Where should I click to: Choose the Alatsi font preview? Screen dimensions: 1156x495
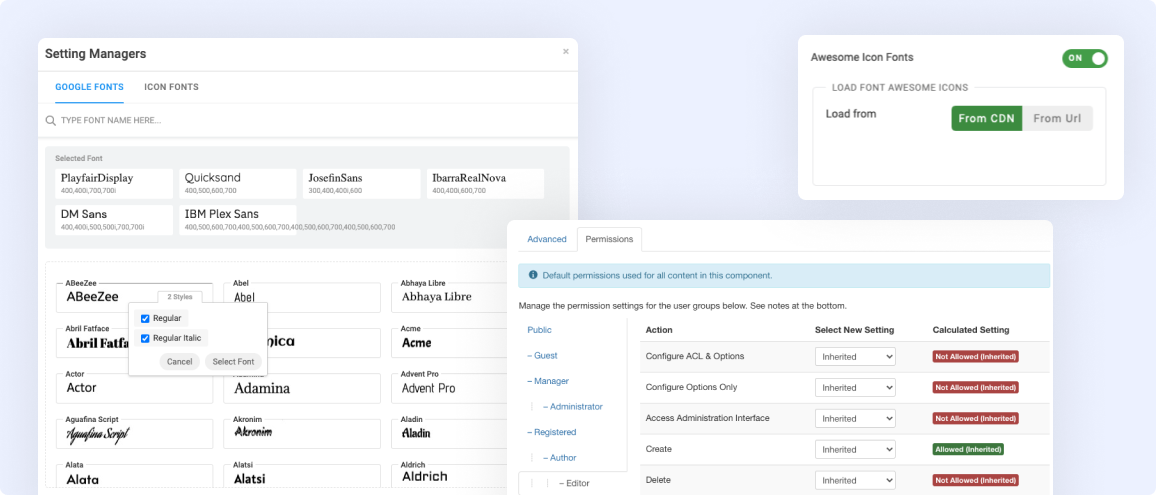click(302, 477)
